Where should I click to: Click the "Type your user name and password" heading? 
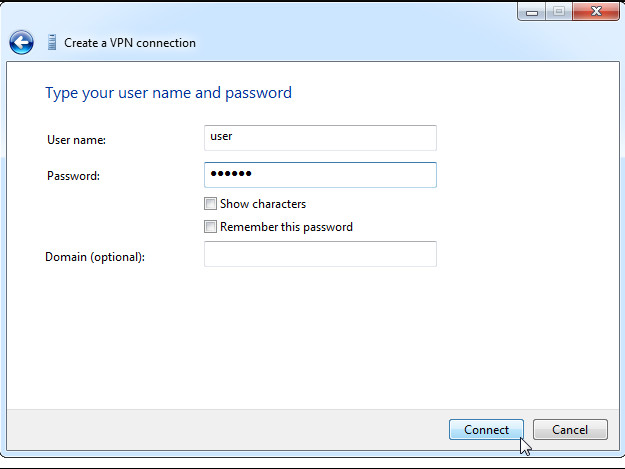(168, 93)
